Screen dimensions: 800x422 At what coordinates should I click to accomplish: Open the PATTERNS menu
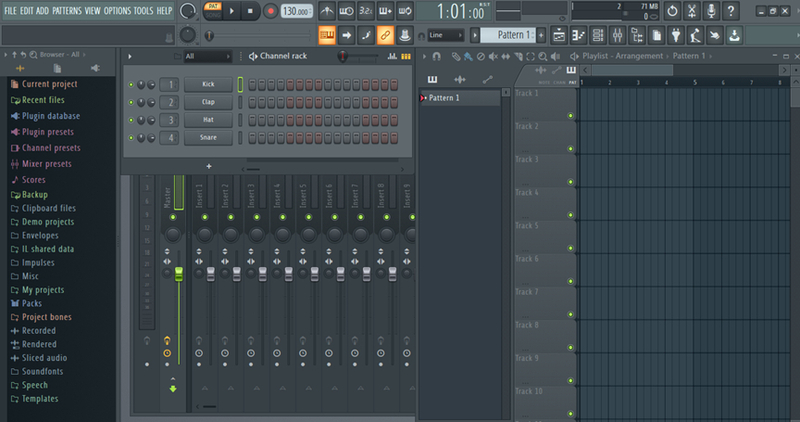[x=67, y=11]
